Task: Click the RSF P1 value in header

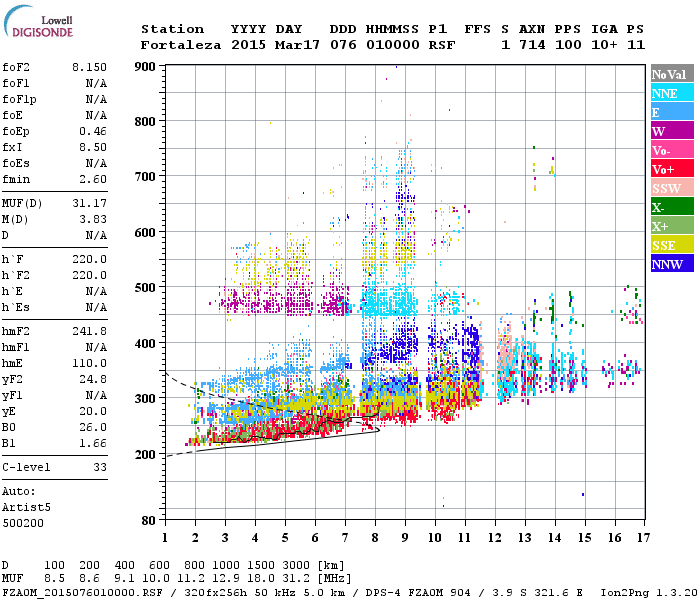Action: pyautogui.click(x=442, y=45)
